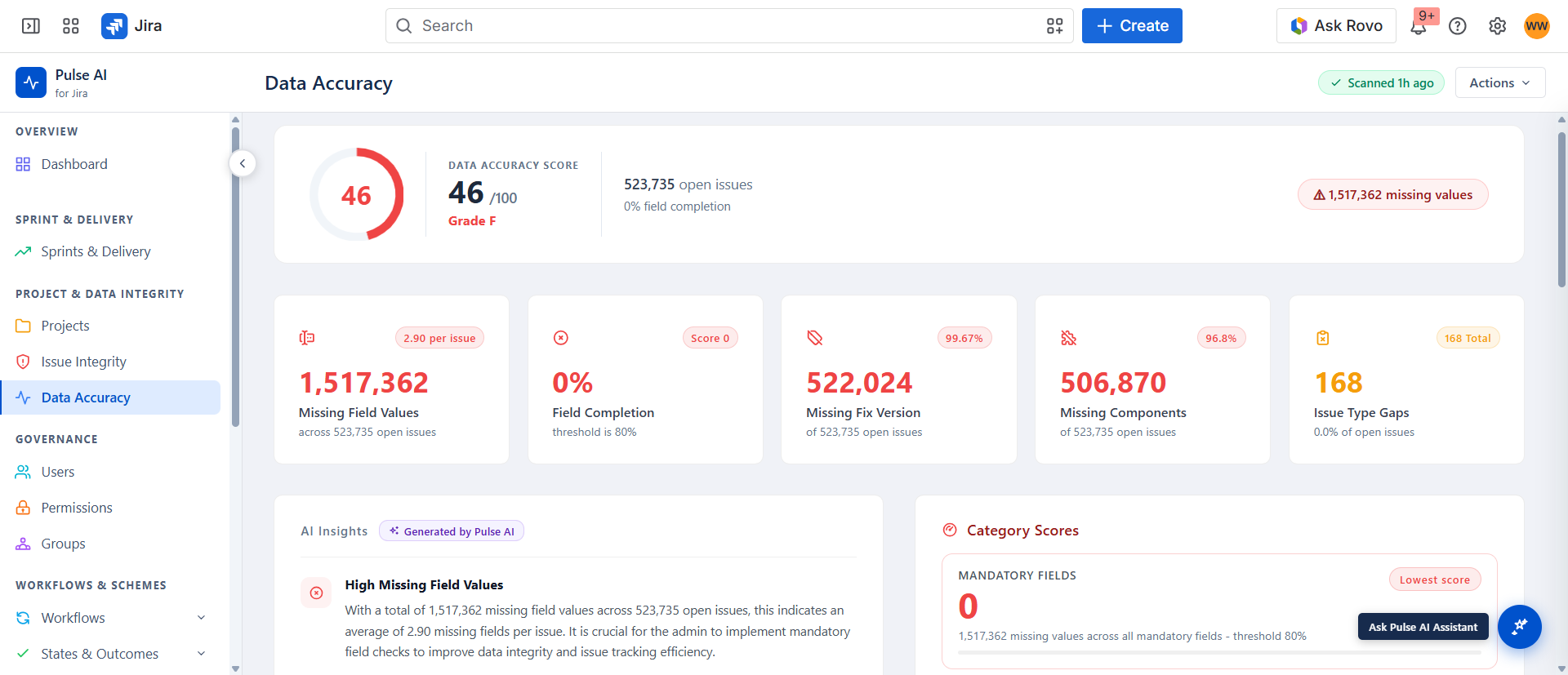Click the Pulse AI app logo
The width and height of the screenshot is (1568, 675).
pyautogui.click(x=31, y=82)
